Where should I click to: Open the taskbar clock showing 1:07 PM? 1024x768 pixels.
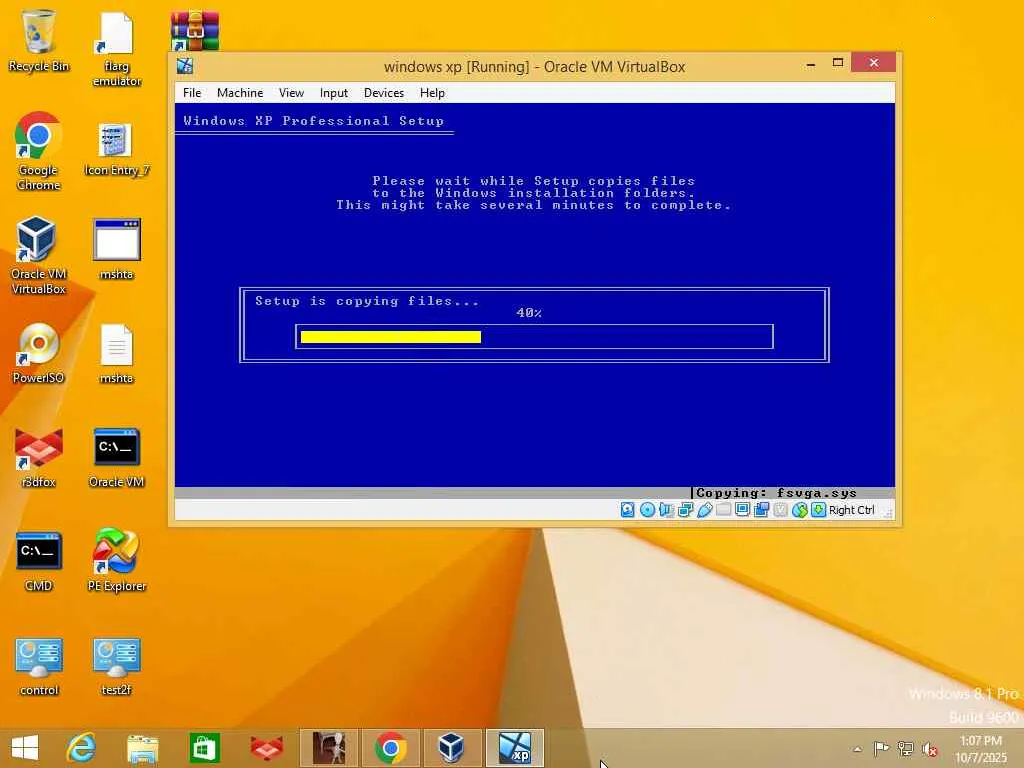click(981, 749)
